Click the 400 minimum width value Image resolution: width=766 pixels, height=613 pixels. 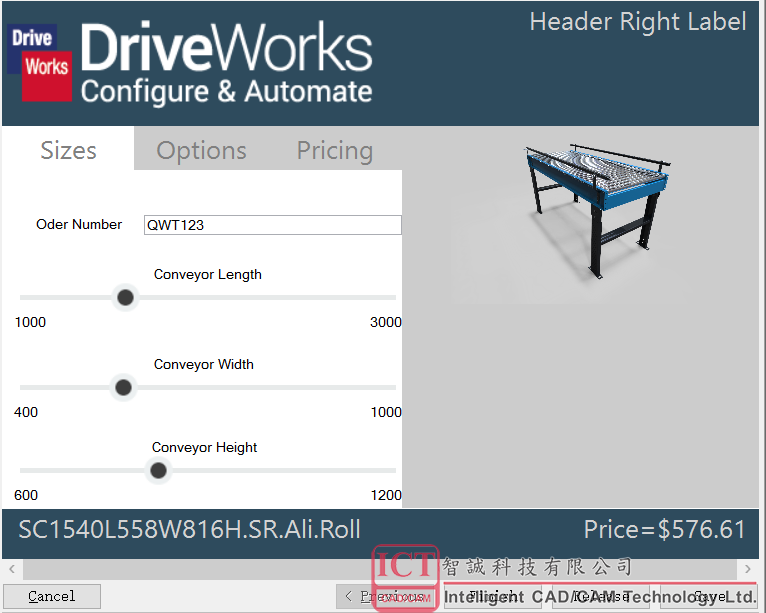(26, 412)
